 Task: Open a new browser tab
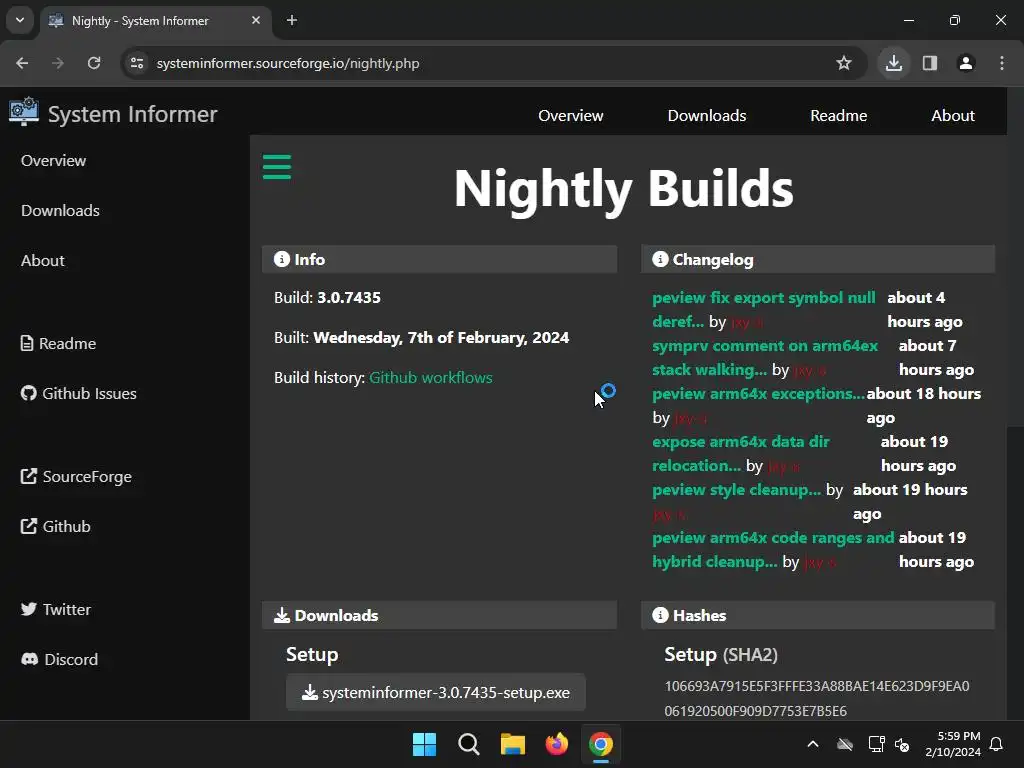click(x=292, y=20)
